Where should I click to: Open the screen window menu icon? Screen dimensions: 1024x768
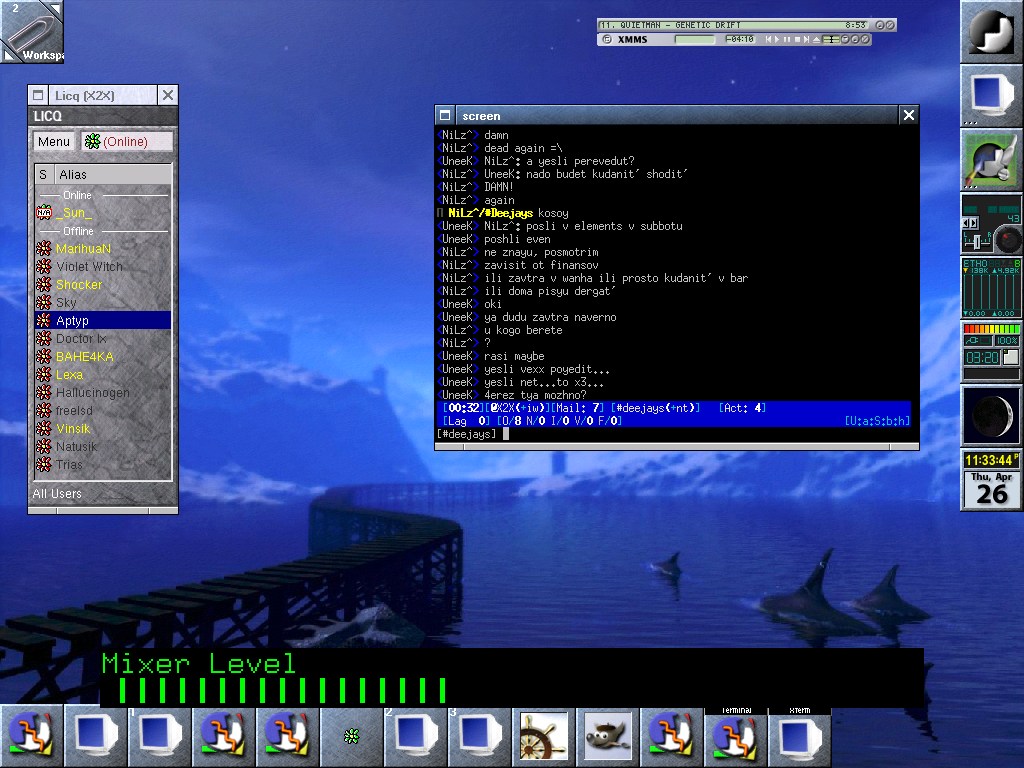tap(445, 115)
